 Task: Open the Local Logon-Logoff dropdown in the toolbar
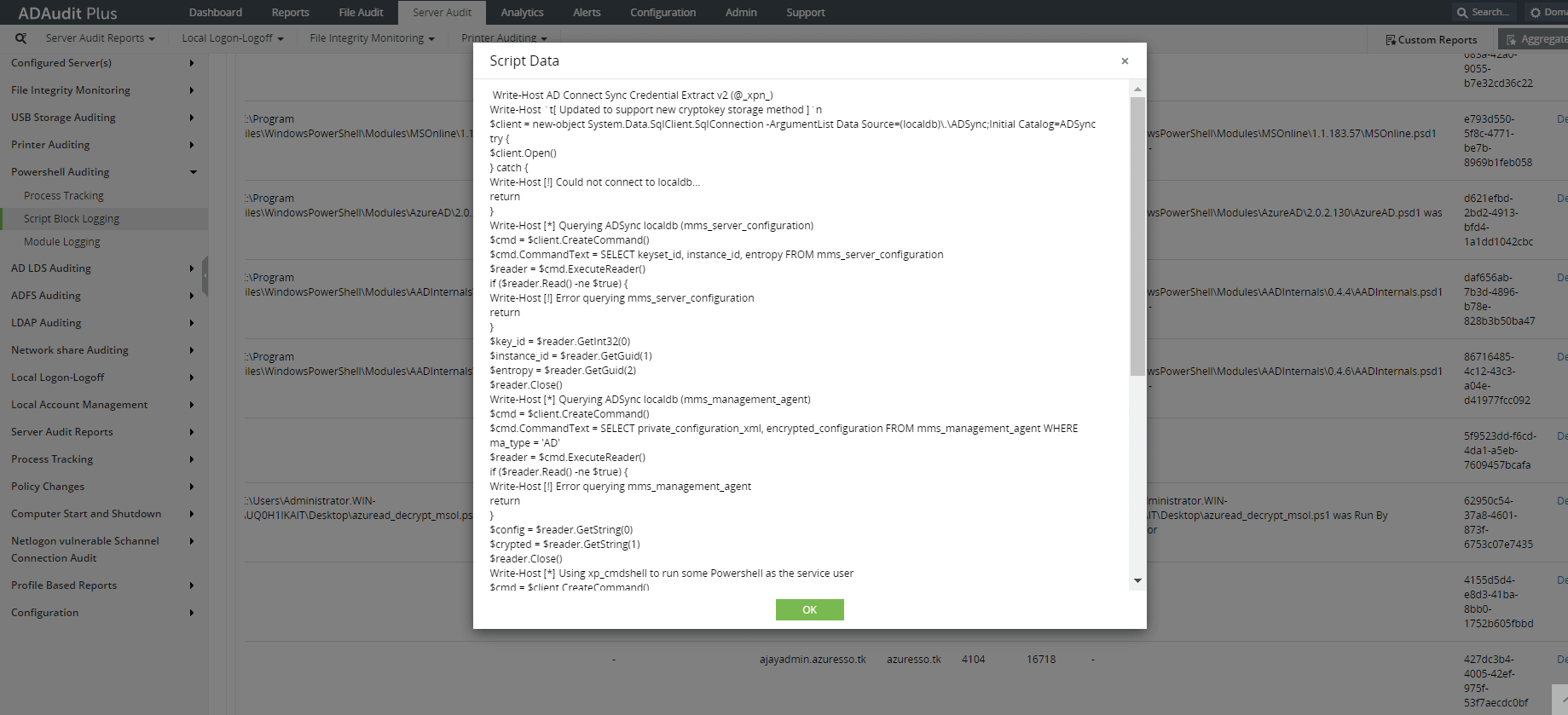click(233, 38)
